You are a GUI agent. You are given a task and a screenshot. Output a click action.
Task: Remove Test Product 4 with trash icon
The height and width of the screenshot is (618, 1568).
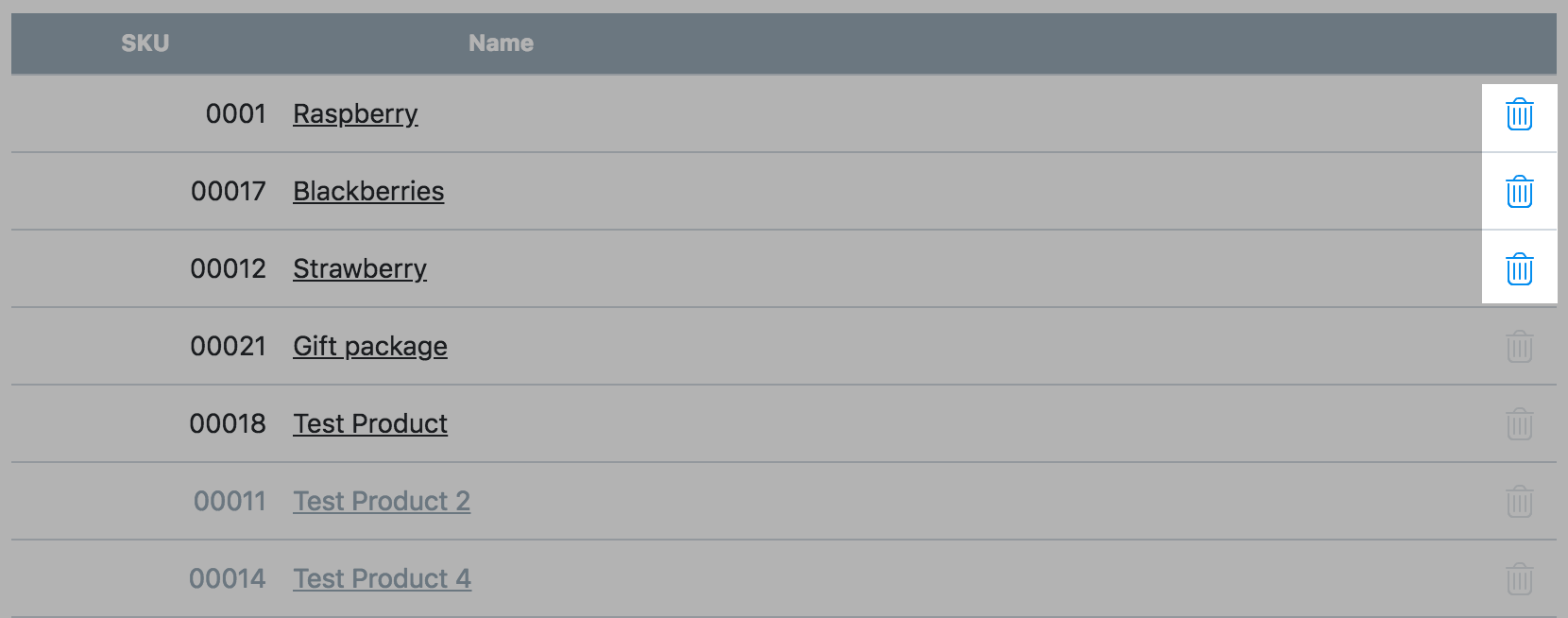coord(1519,579)
